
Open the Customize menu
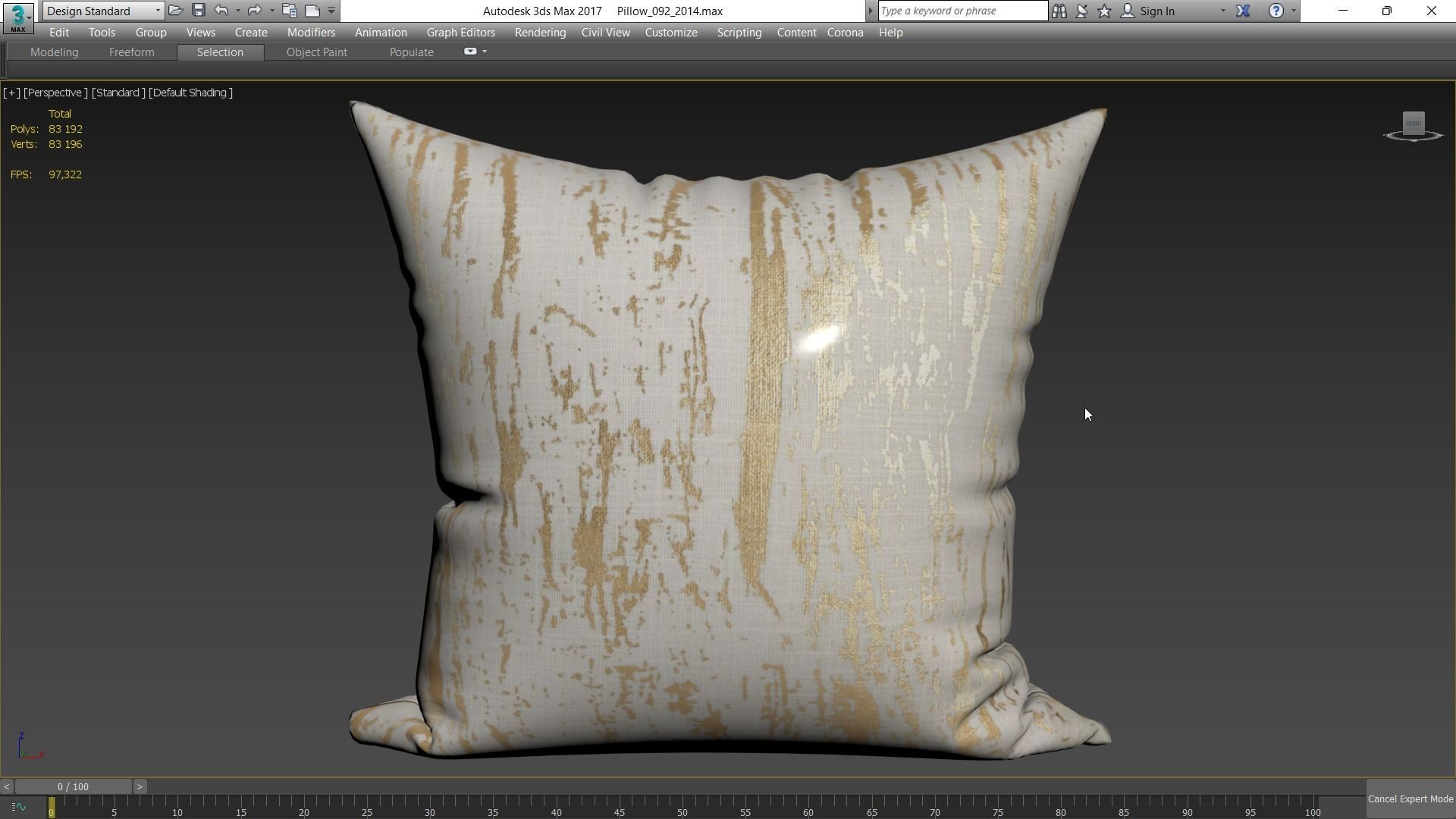671,33
